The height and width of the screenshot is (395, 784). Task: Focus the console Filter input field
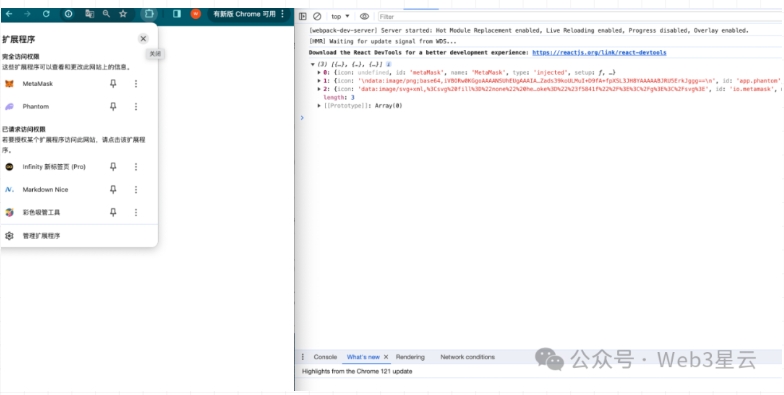coord(580,16)
